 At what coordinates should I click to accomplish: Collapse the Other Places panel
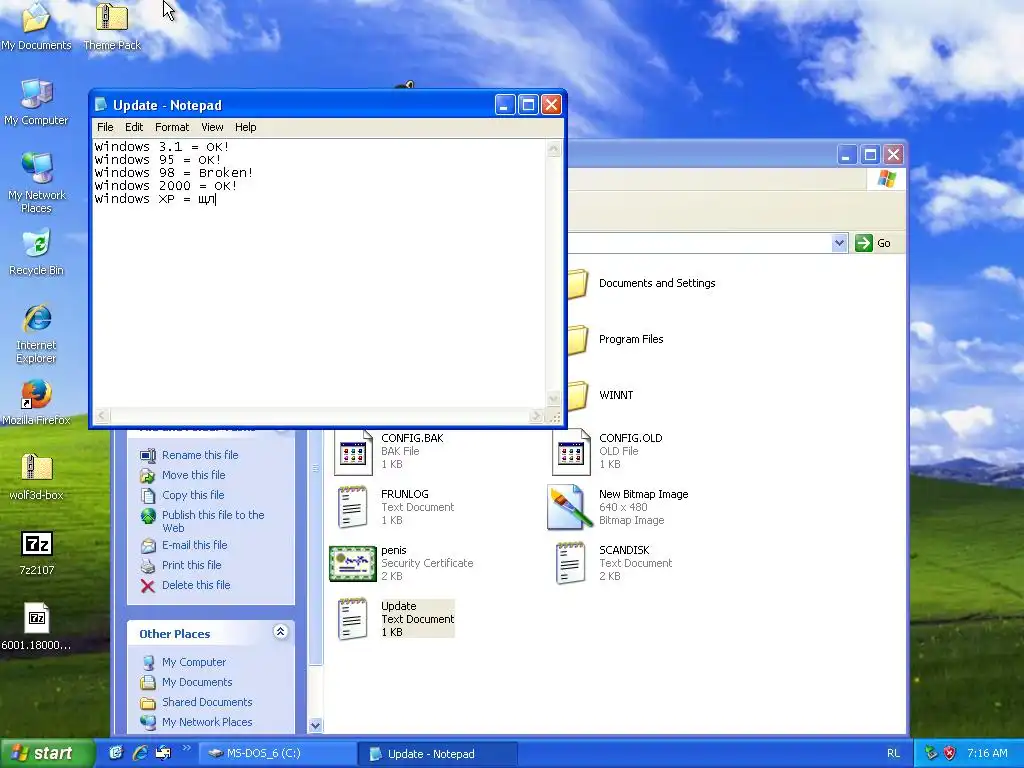[x=280, y=632]
